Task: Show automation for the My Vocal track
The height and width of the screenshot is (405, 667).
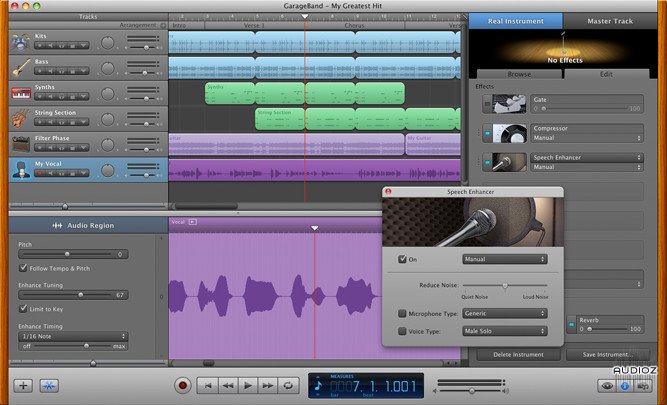Action: (85, 173)
